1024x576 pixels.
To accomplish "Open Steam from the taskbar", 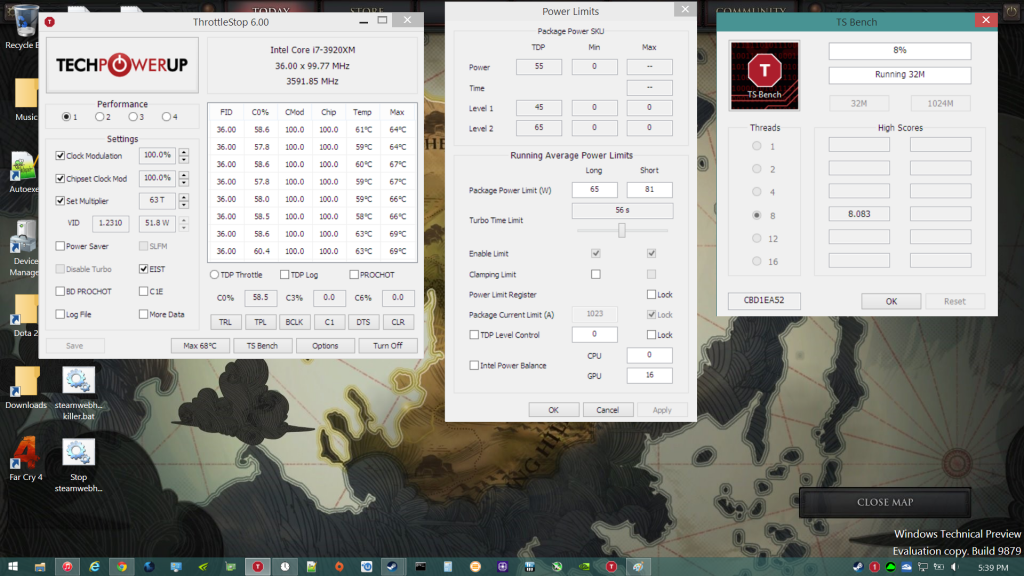I will (392, 566).
